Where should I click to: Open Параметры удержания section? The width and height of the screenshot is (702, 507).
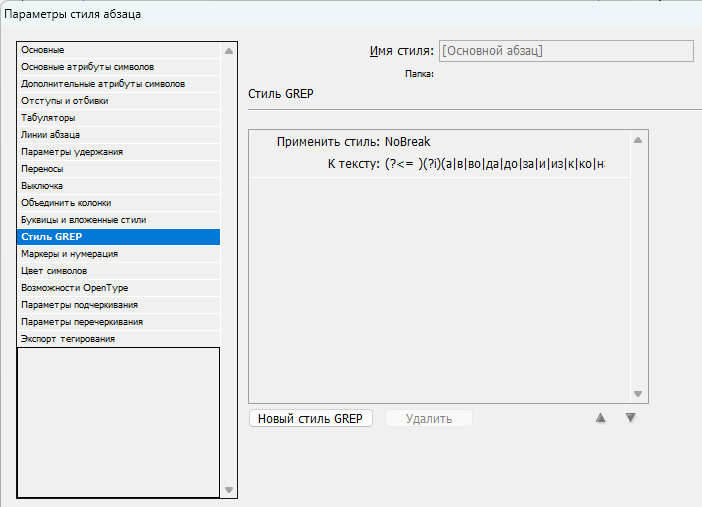[x=72, y=152]
